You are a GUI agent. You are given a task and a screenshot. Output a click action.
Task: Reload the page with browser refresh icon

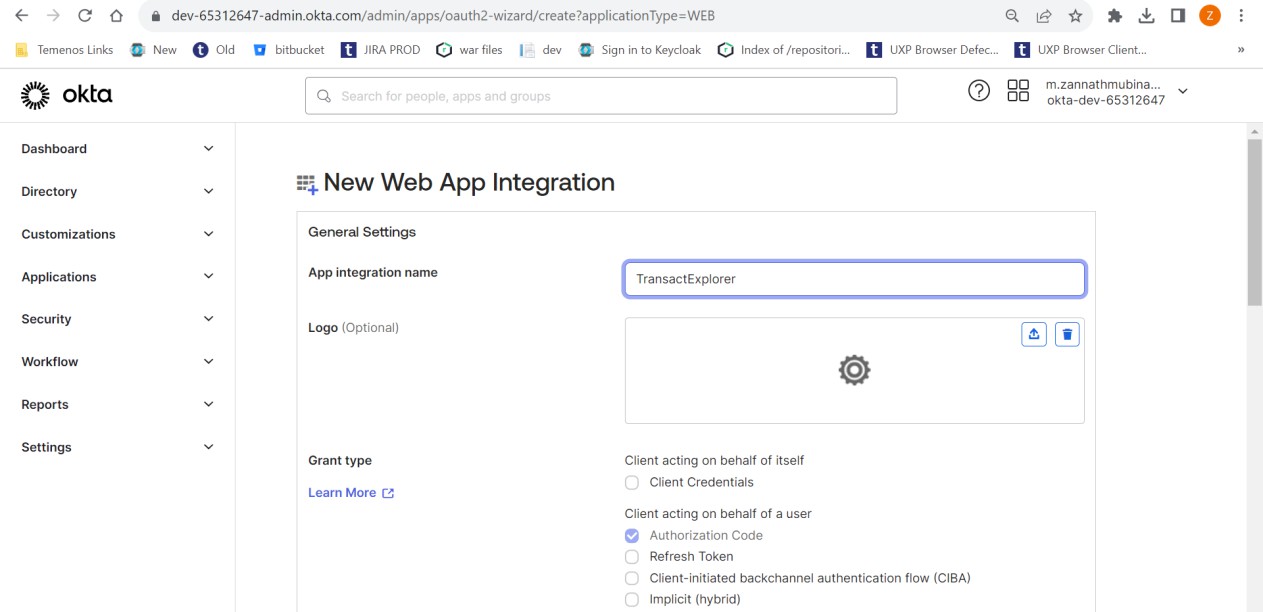[x=85, y=16]
